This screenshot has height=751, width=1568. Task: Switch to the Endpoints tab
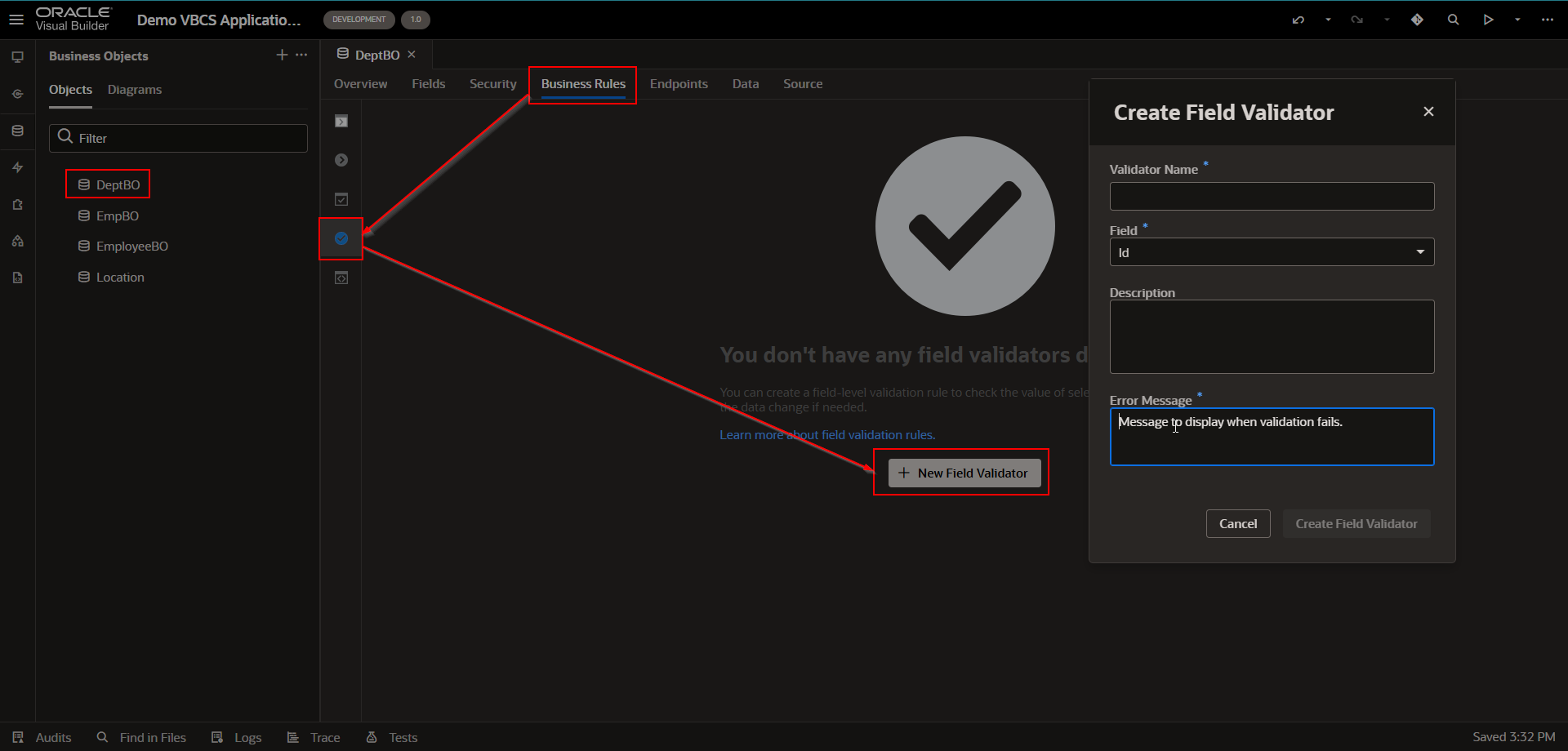tap(679, 84)
